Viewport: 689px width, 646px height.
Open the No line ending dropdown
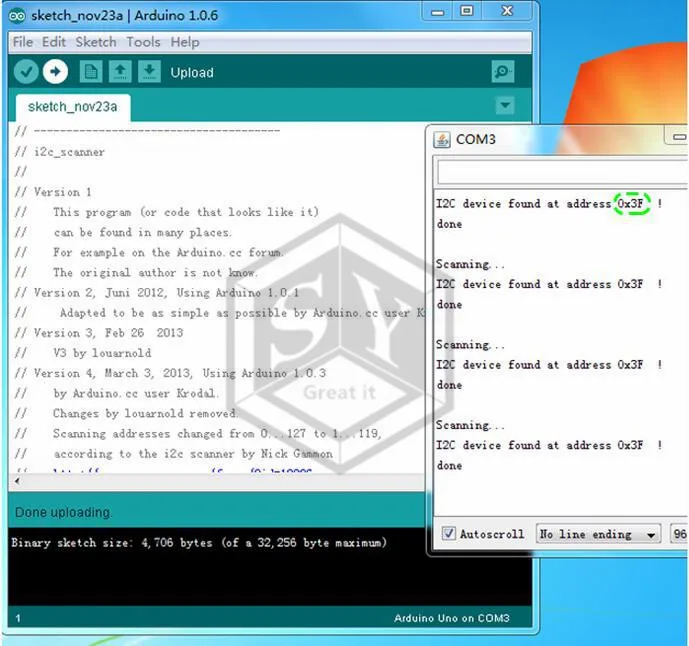click(598, 534)
